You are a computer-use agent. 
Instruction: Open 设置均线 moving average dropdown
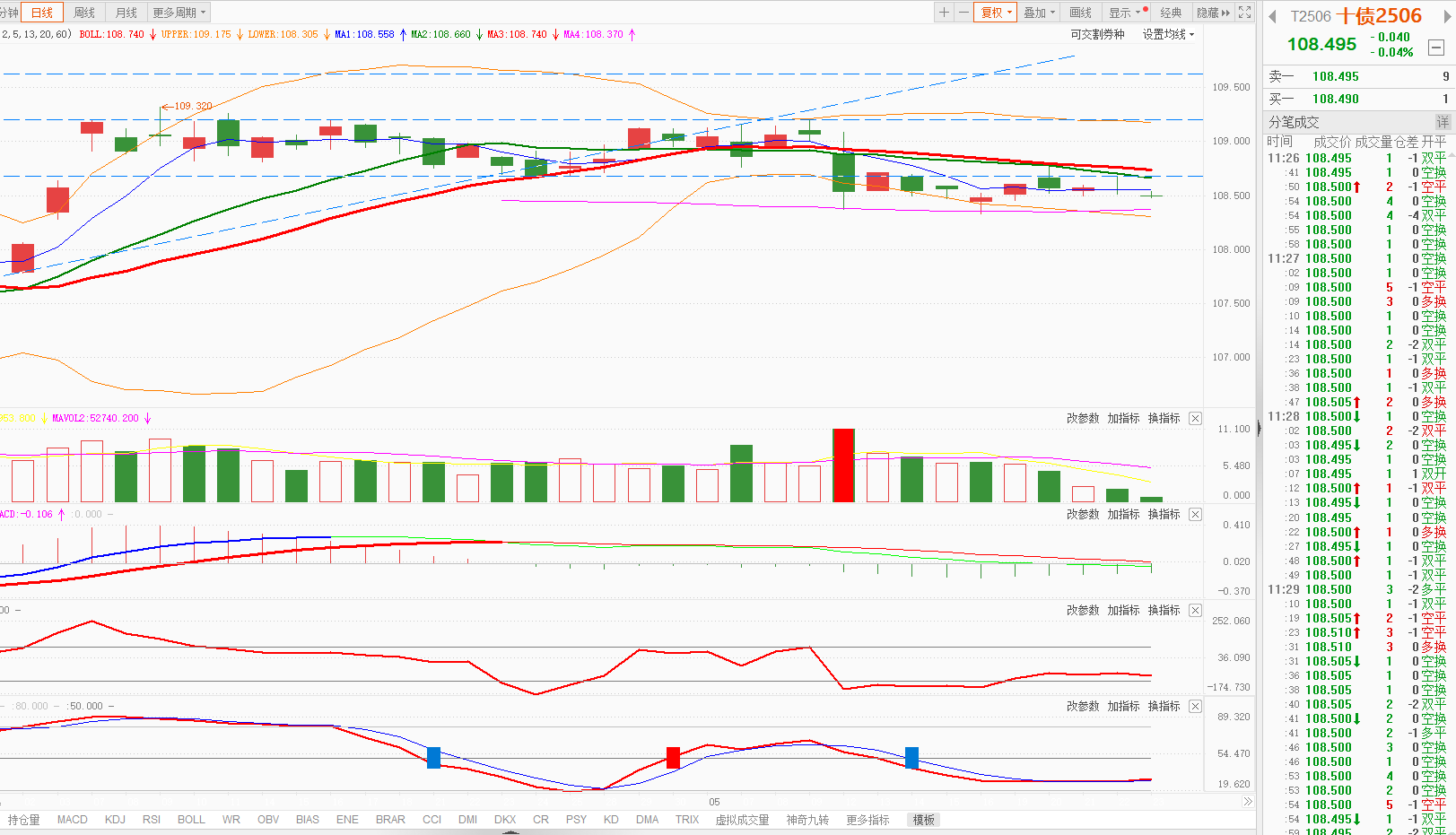[x=1168, y=34]
